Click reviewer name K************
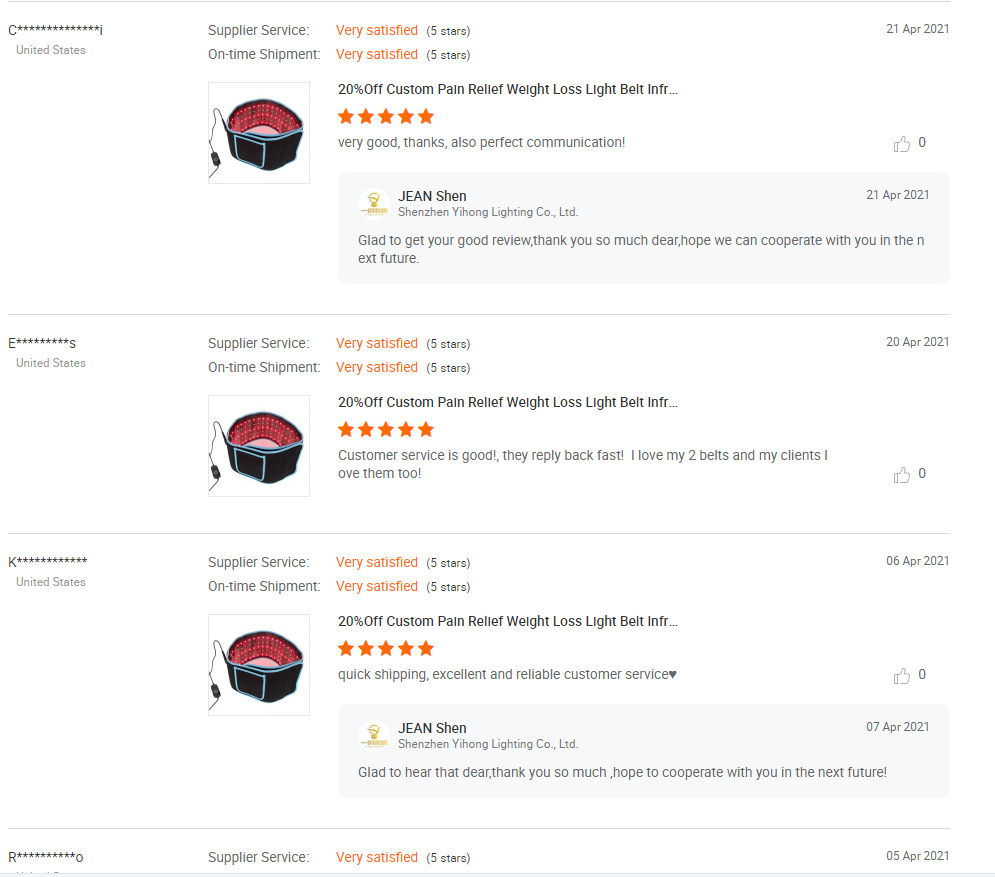Screen dimensions: 995x877 [48, 562]
